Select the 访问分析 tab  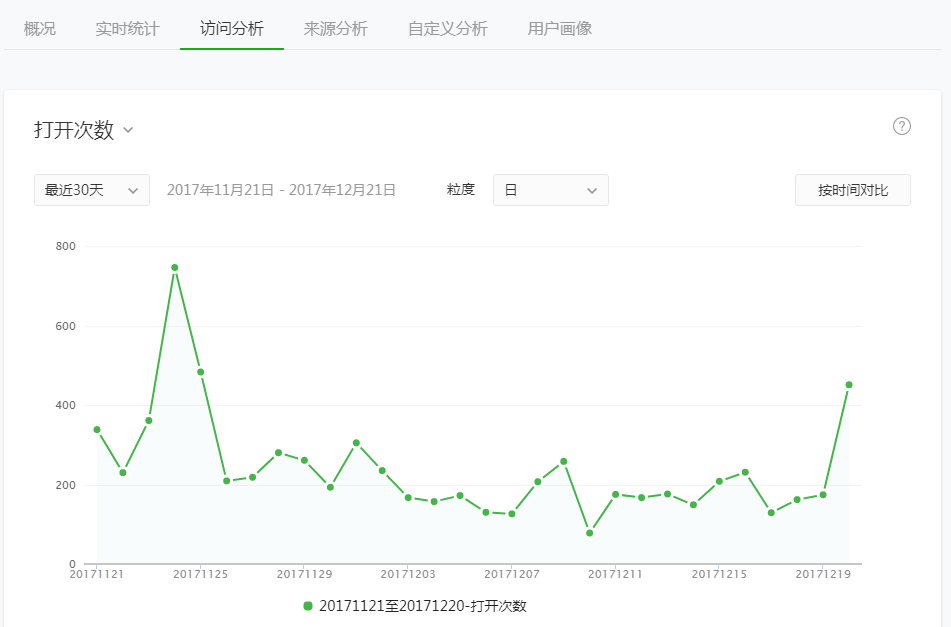(232, 28)
